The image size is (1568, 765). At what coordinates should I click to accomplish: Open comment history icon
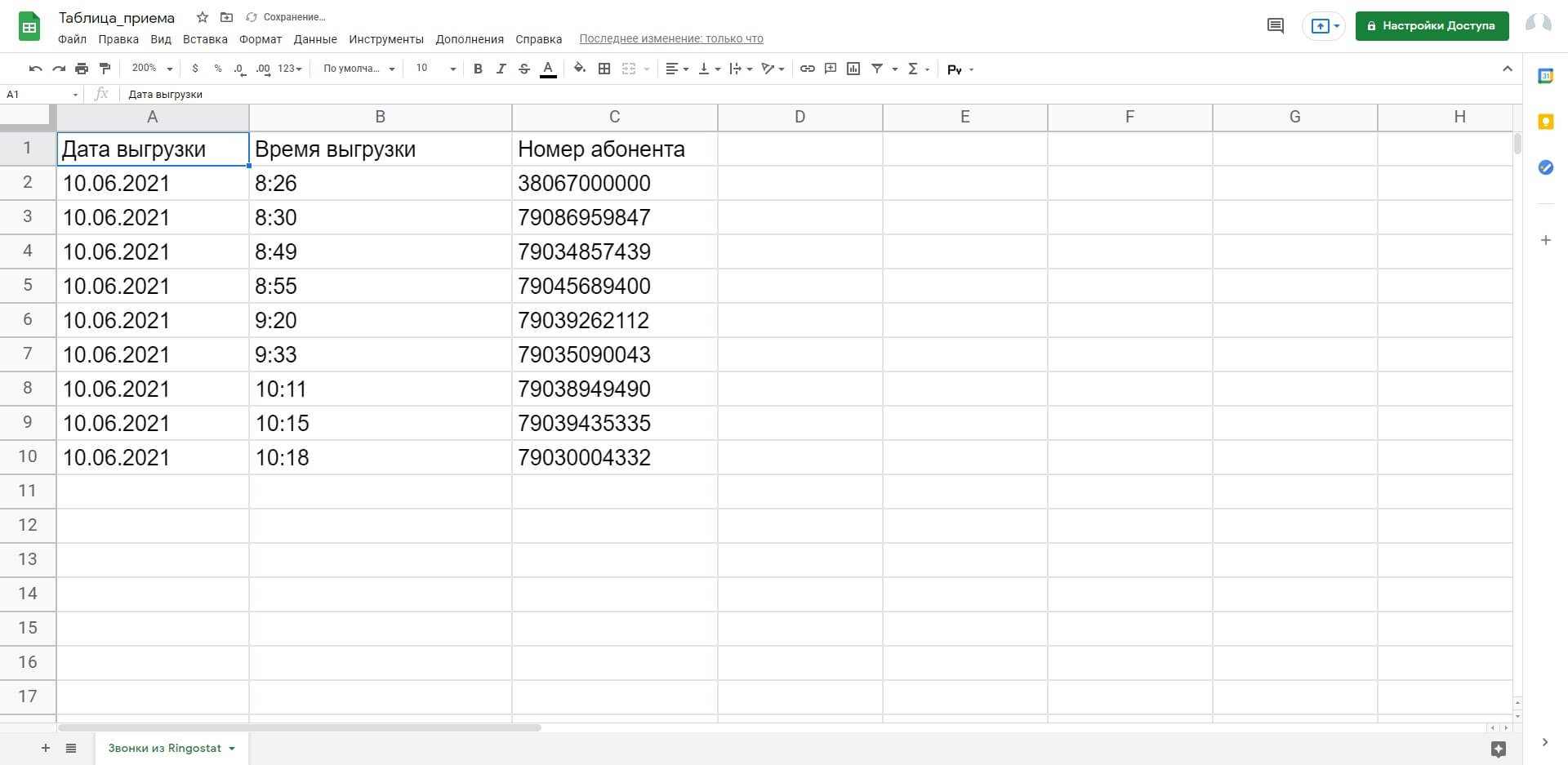[x=1275, y=25]
